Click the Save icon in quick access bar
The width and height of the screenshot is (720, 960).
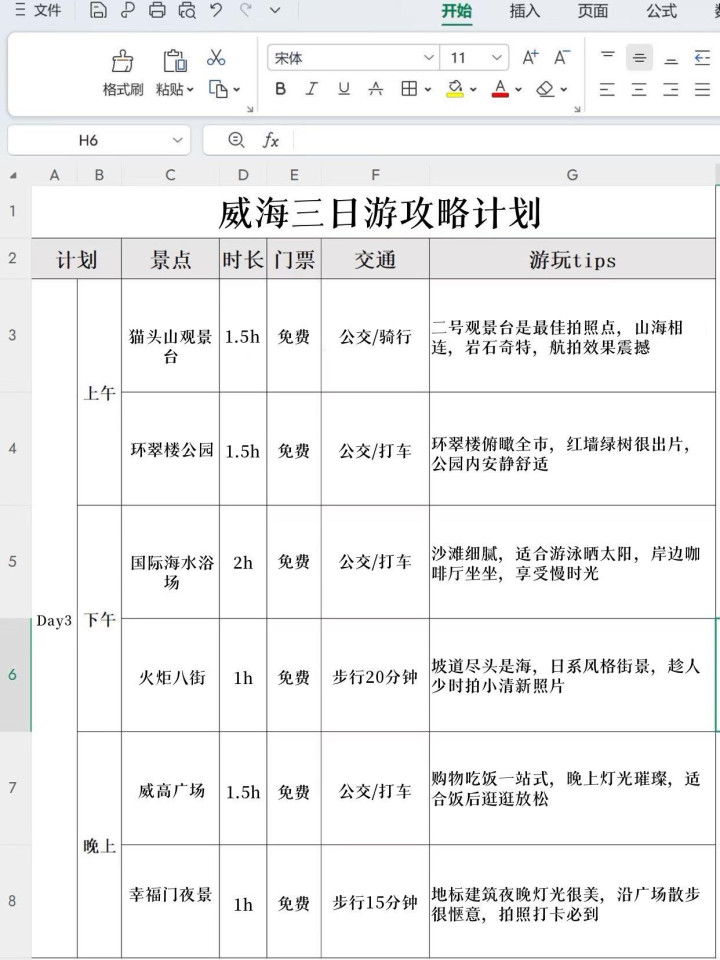[97, 11]
